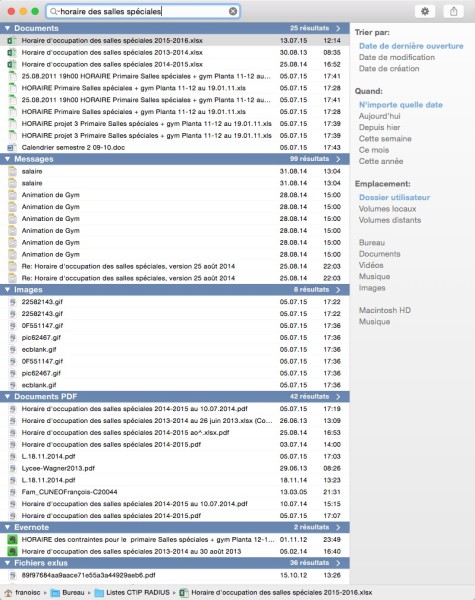The width and height of the screenshot is (475, 600).
Task: Choose Macintosh HD location
Action: coord(384,310)
